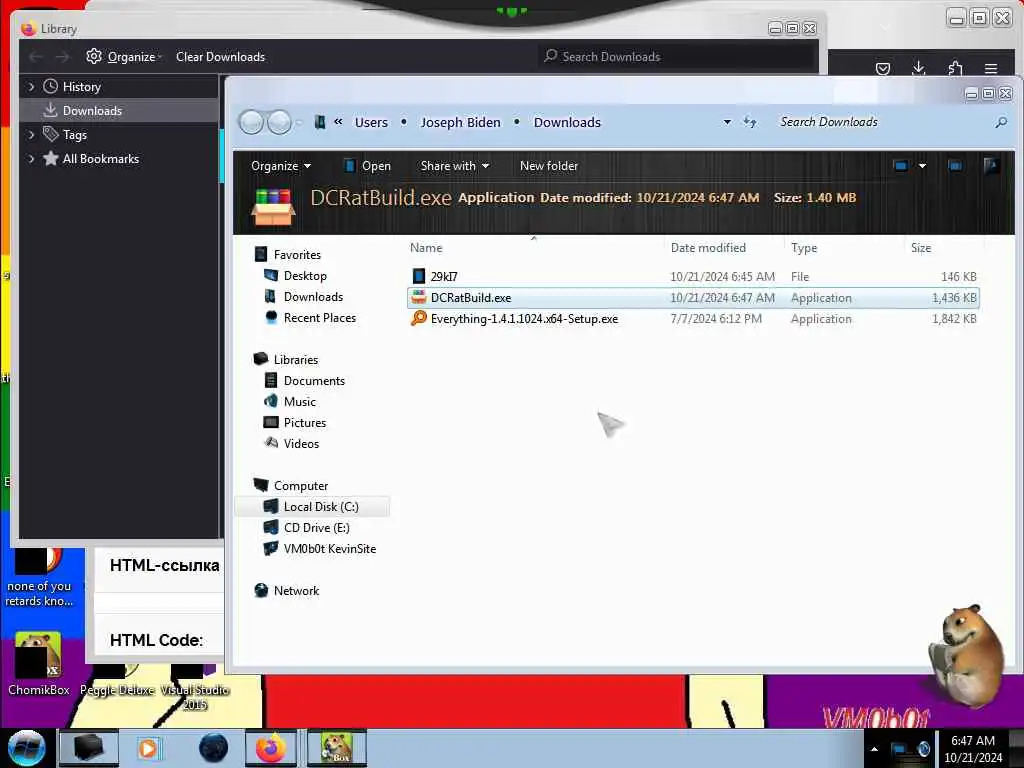Viewport: 1024px width, 768px height.
Task: Click Firefox icon on the taskbar
Action: point(271,748)
